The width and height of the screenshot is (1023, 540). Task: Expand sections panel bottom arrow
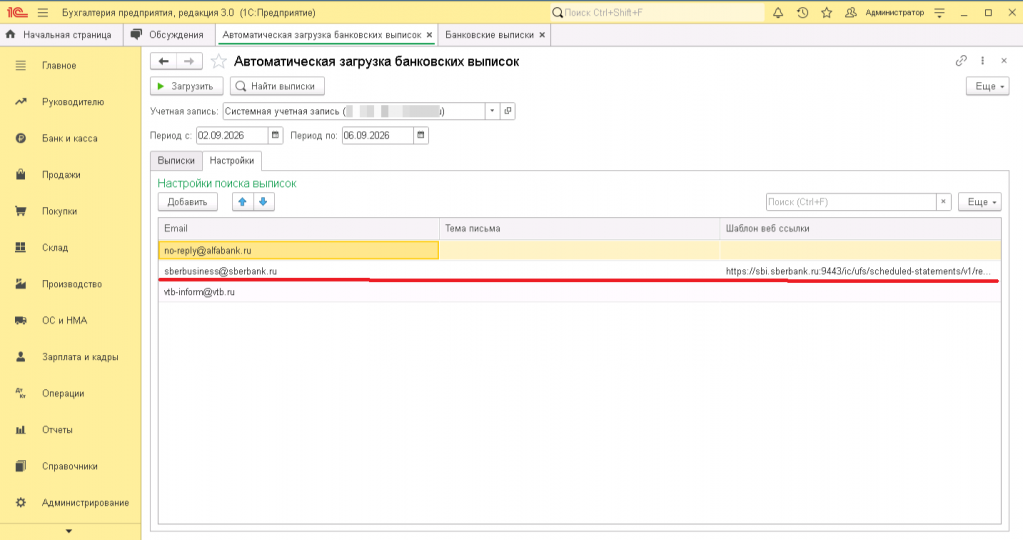(x=69, y=532)
